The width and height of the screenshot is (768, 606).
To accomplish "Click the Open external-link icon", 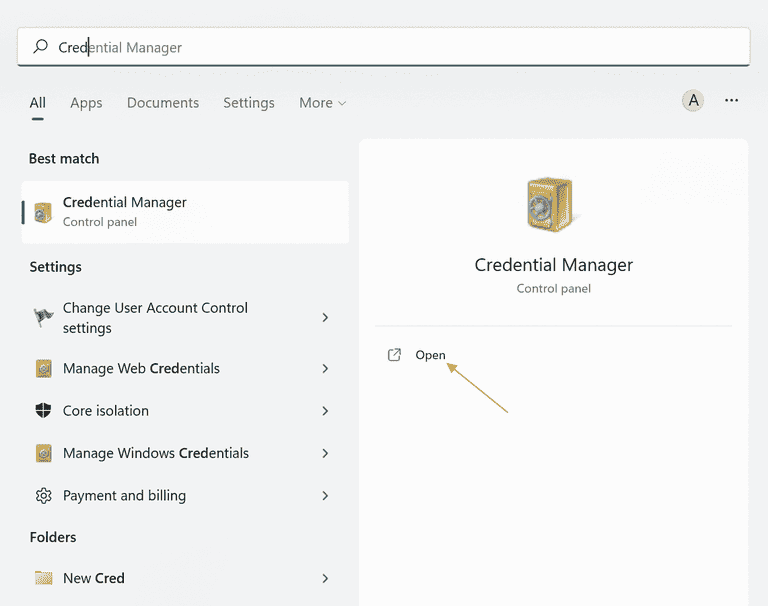I will pos(394,355).
